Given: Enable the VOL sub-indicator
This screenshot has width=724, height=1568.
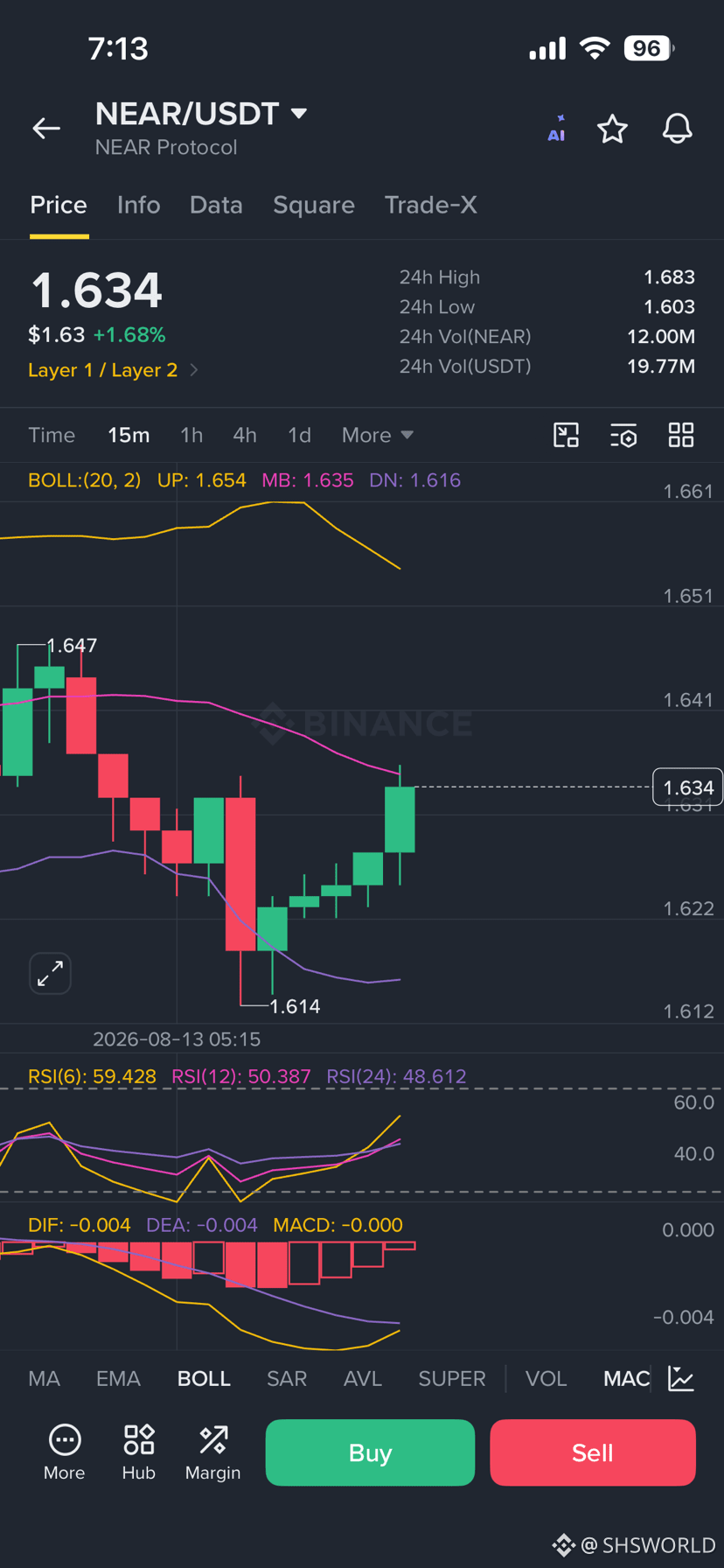Looking at the screenshot, I should pyautogui.click(x=546, y=1379).
